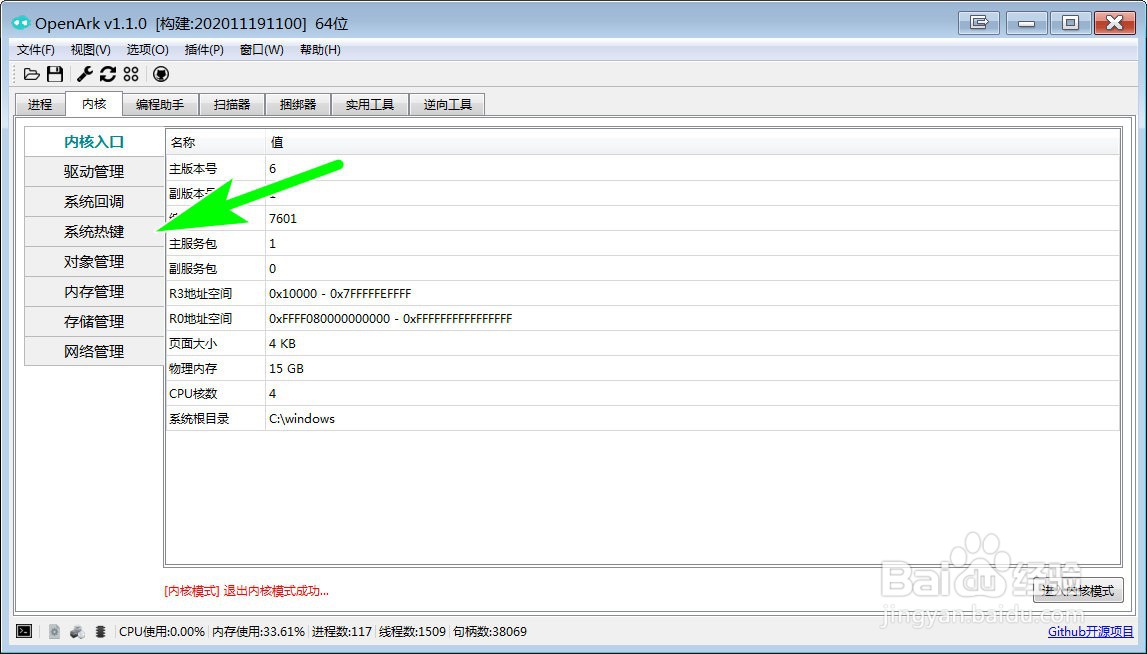Screen dimensions: 1147x654
Task: Open 系统回调 in the side list
Action: click(94, 202)
